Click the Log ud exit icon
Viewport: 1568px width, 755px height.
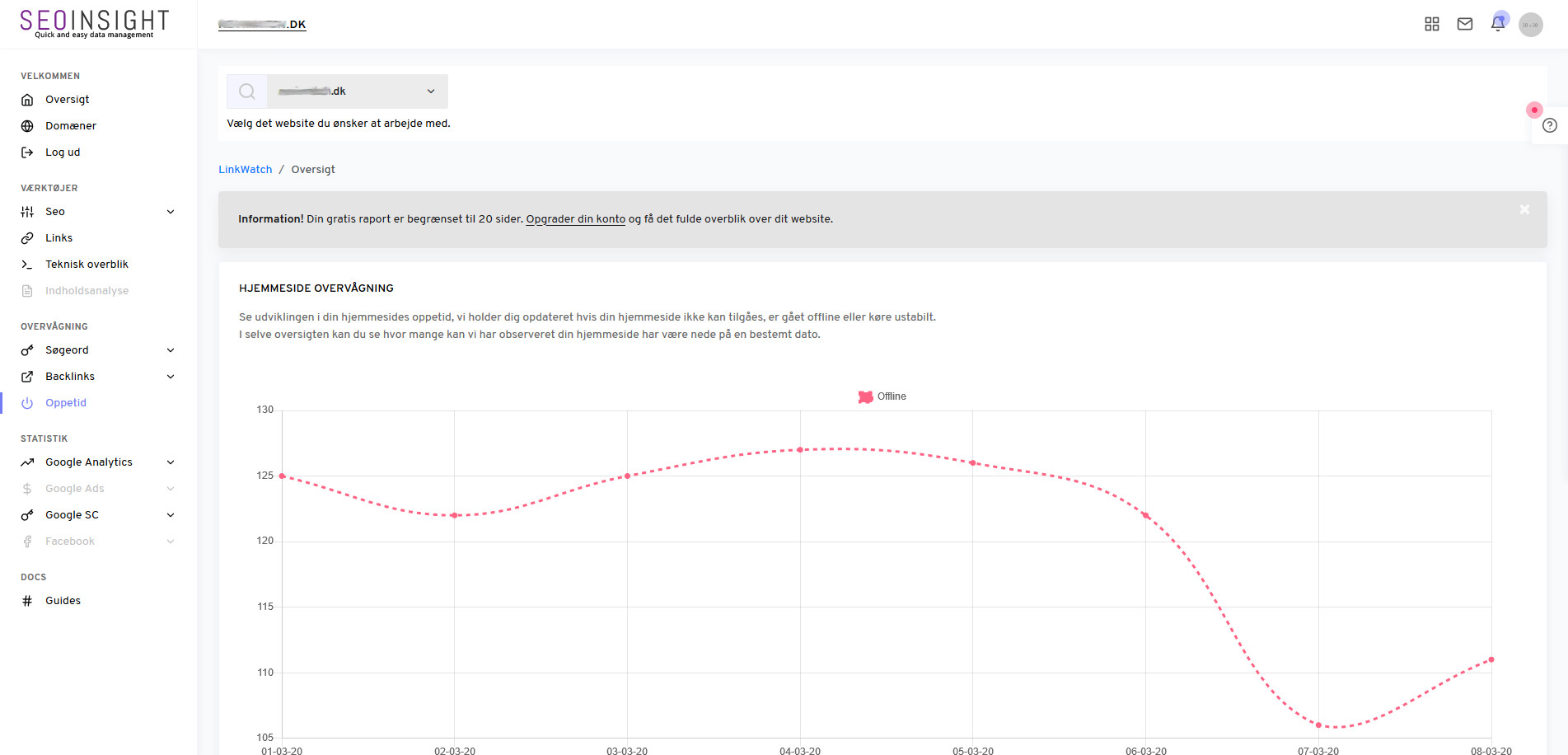coord(27,152)
